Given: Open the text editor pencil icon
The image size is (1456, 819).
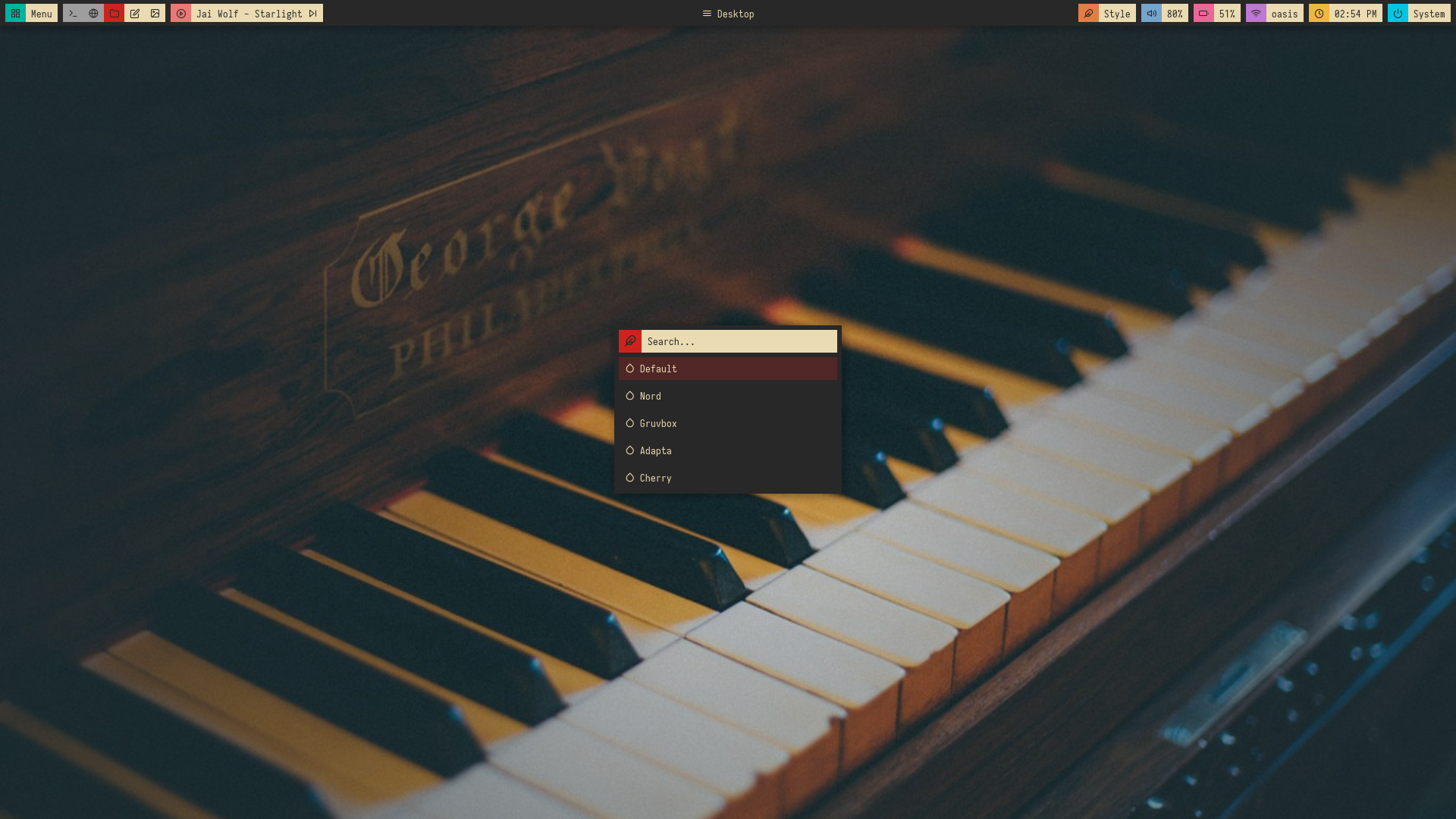Looking at the screenshot, I should [x=135, y=14].
